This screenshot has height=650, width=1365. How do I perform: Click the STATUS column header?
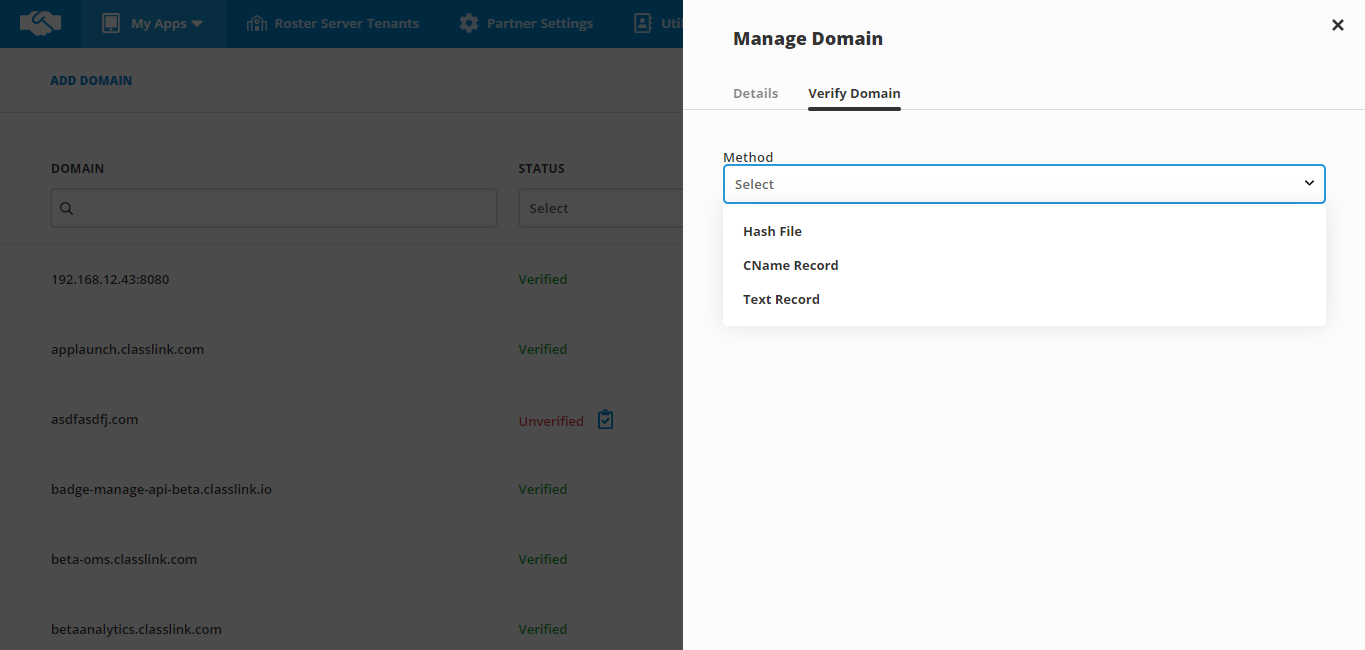point(541,168)
